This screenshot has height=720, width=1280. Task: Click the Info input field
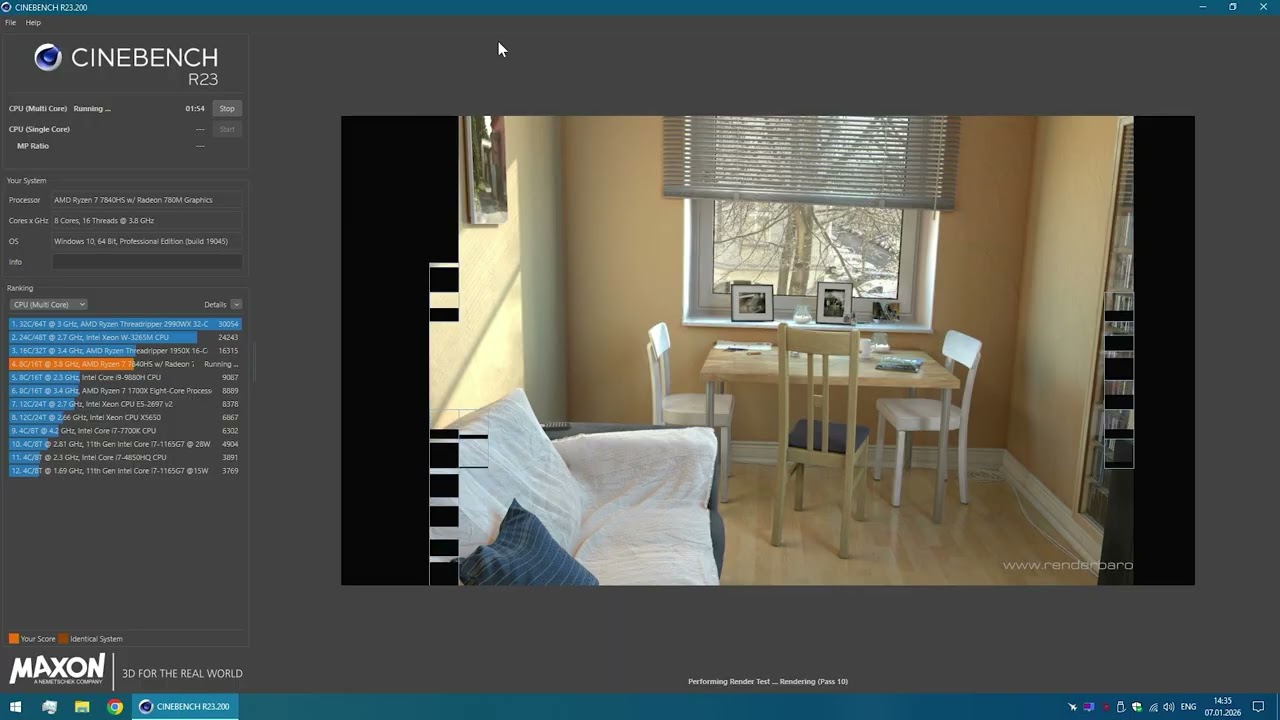(147, 262)
